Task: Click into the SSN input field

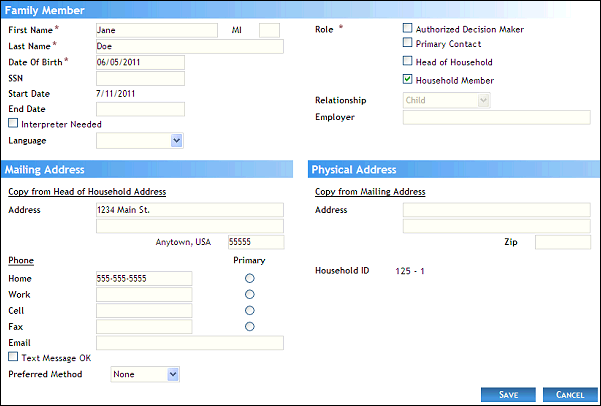Action: point(140,78)
